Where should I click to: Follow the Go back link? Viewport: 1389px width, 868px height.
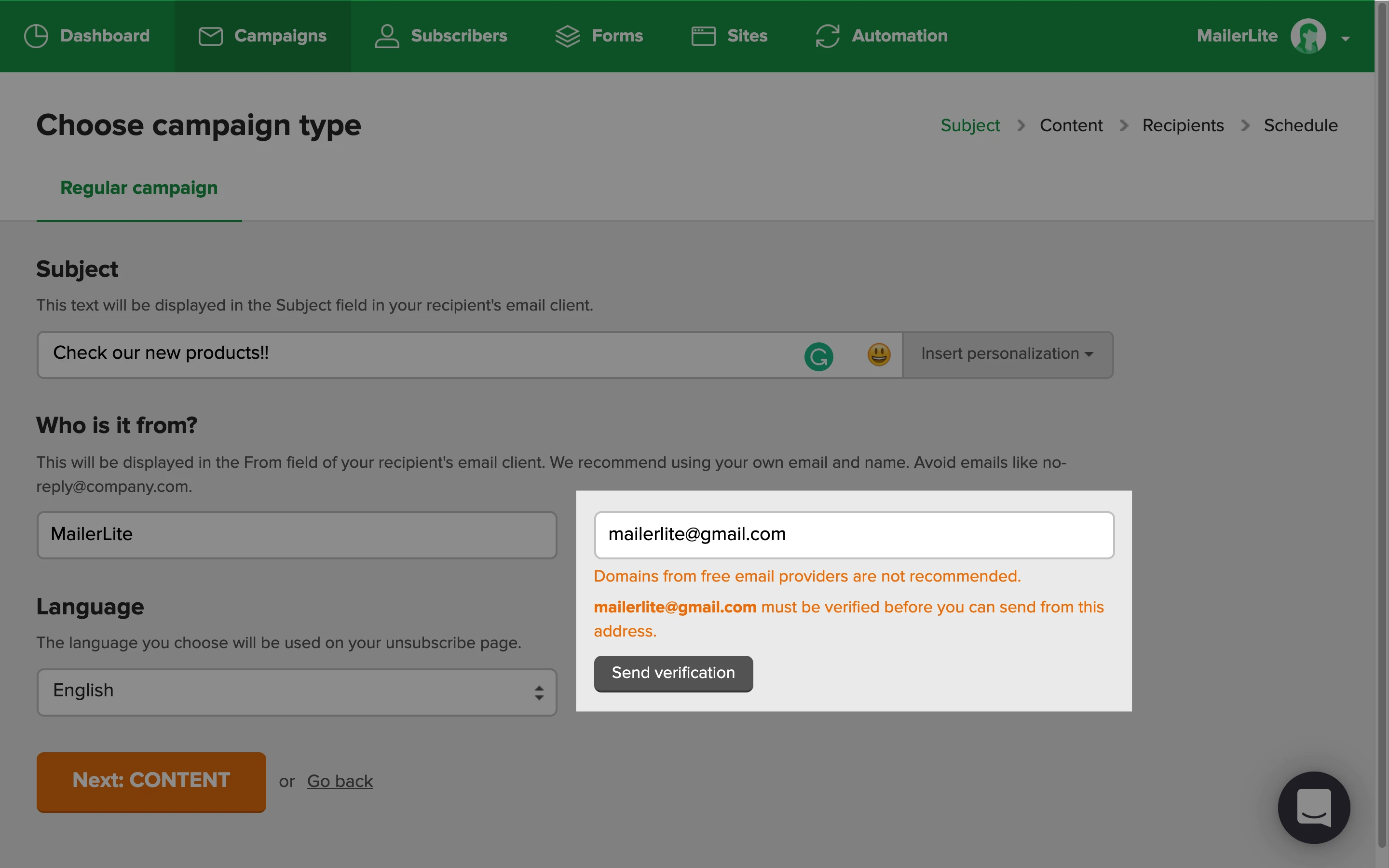340,781
